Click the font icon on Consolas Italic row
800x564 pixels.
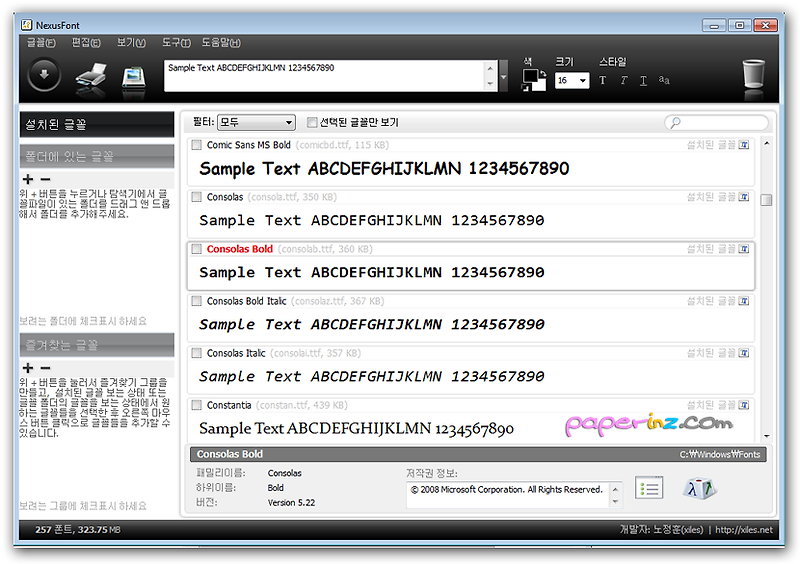744,353
